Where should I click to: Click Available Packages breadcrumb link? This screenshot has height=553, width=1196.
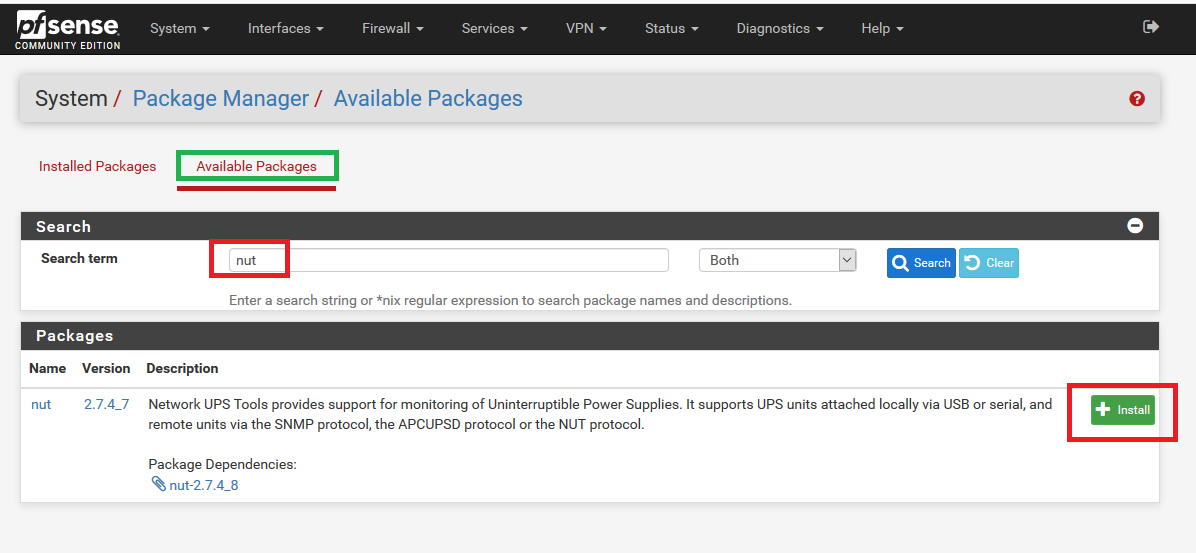click(428, 98)
